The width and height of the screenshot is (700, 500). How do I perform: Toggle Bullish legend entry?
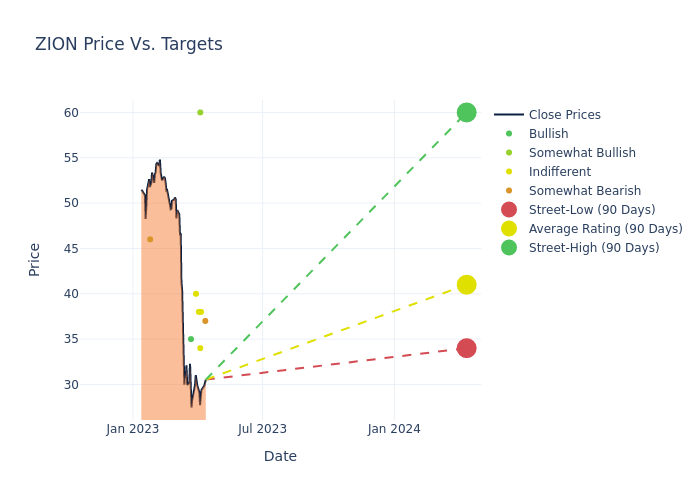click(x=548, y=134)
